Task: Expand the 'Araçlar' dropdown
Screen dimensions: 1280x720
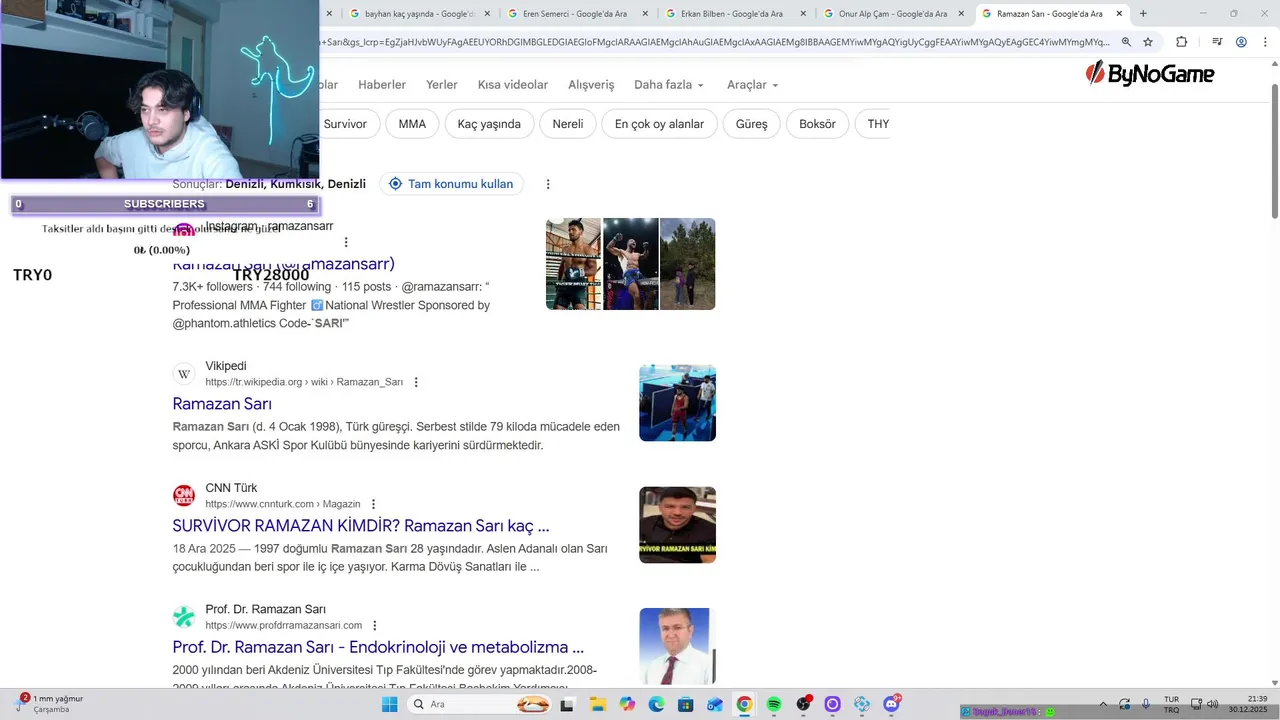Action: tap(752, 85)
